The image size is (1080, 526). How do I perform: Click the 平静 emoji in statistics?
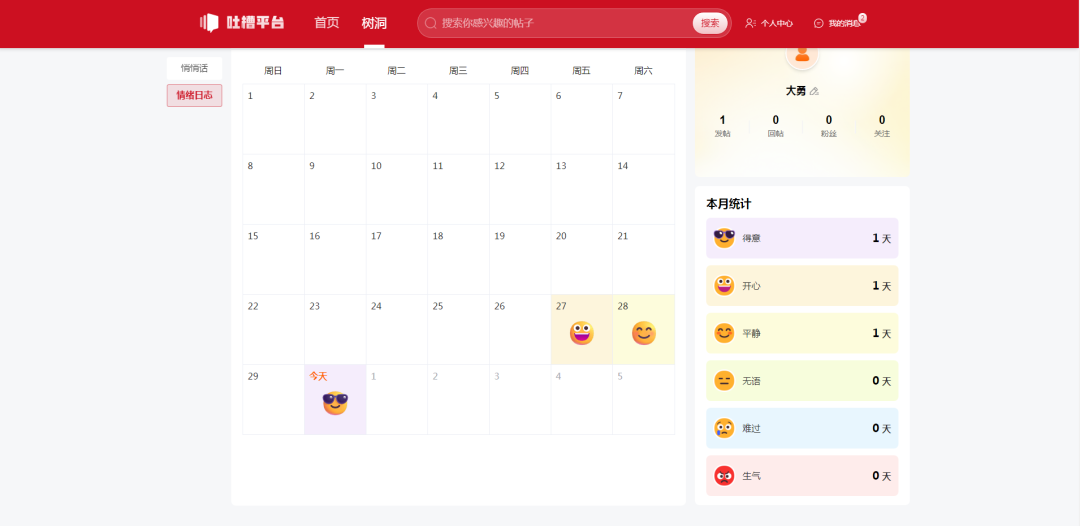coord(724,333)
